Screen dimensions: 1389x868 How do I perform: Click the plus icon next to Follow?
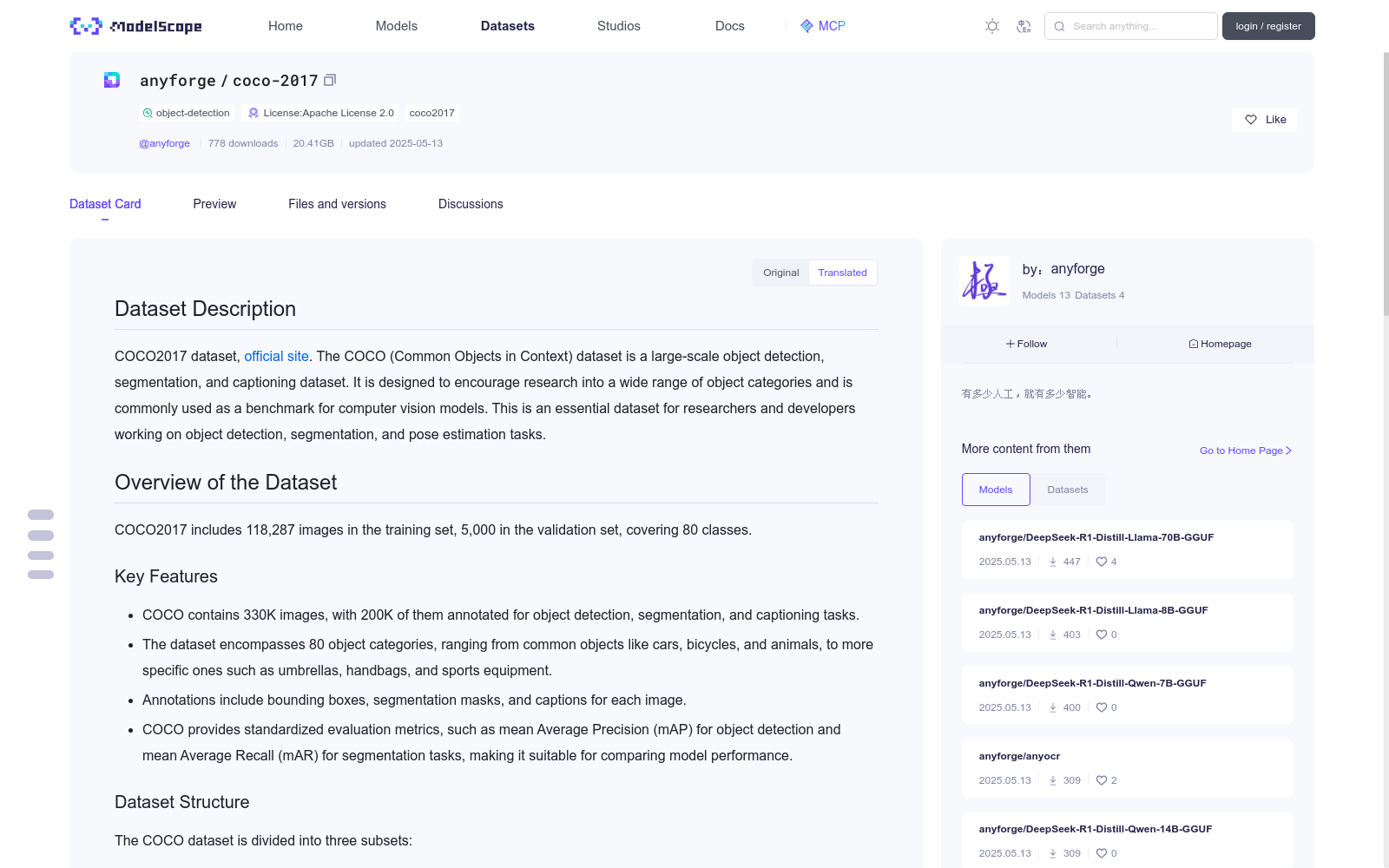(1010, 344)
